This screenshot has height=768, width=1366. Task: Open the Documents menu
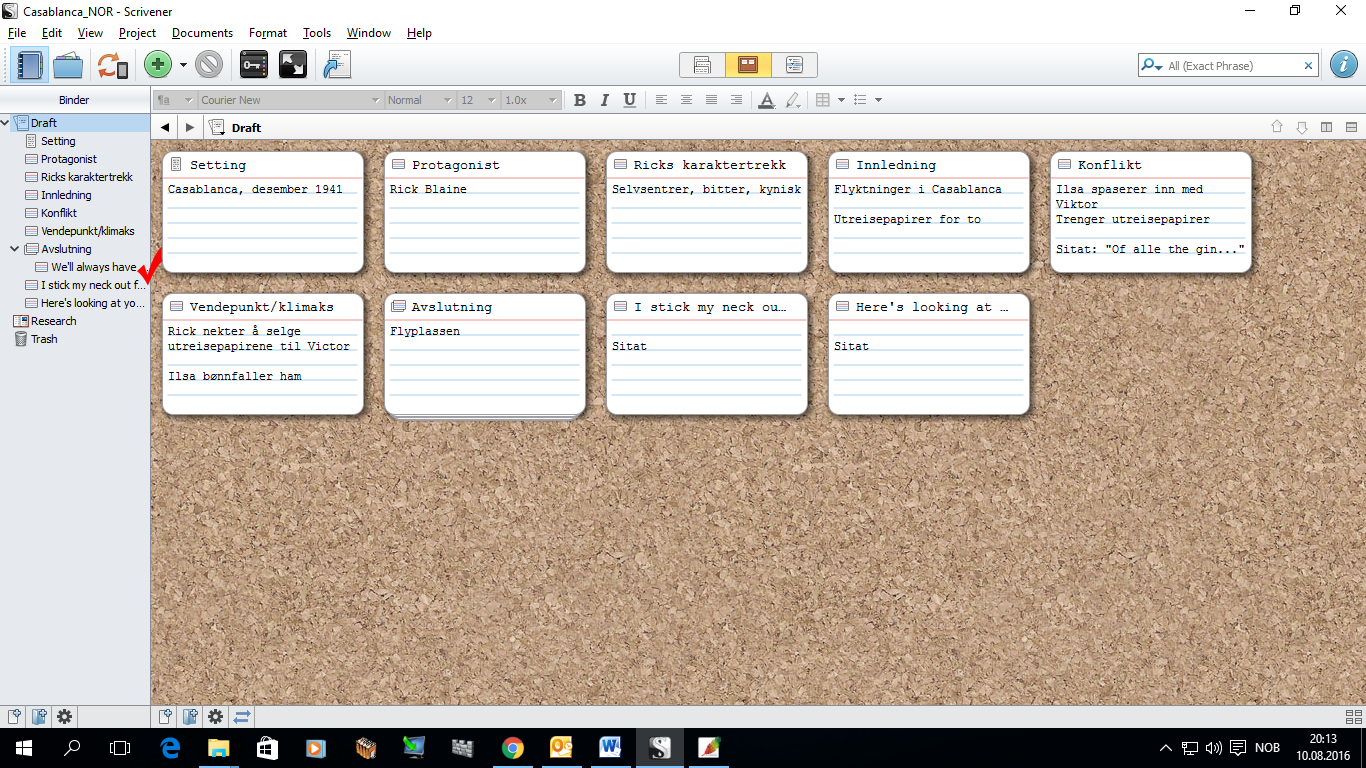[x=202, y=32]
